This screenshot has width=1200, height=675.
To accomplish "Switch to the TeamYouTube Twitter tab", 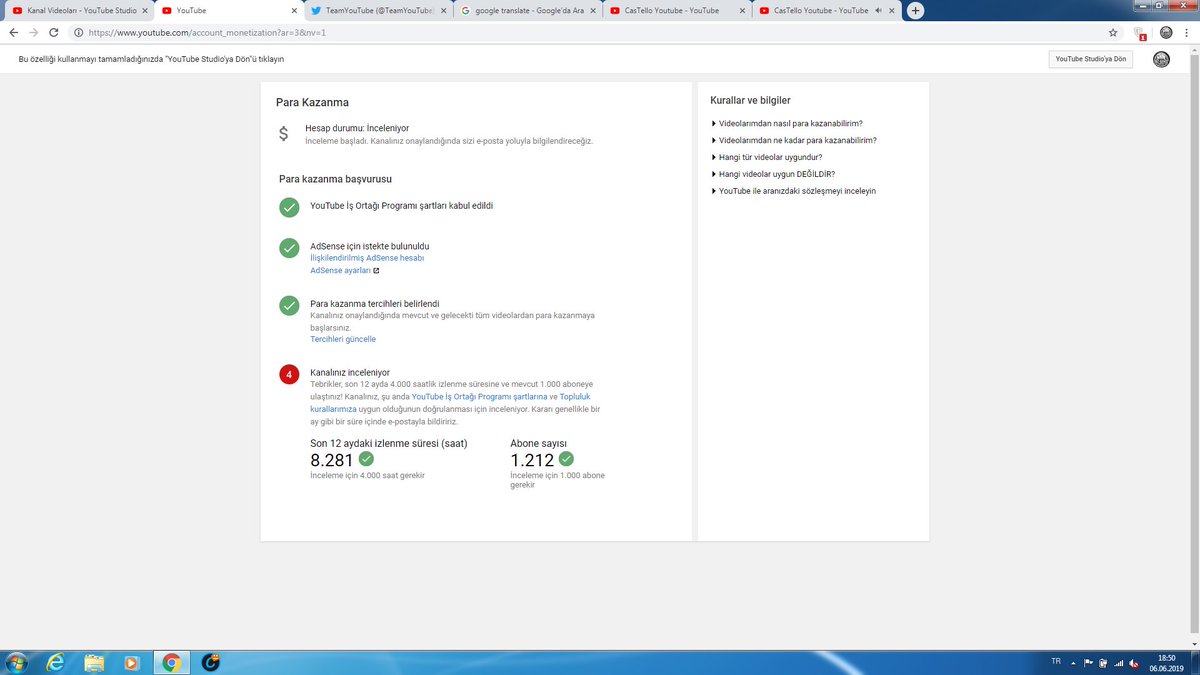I will [x=378, y=10].
